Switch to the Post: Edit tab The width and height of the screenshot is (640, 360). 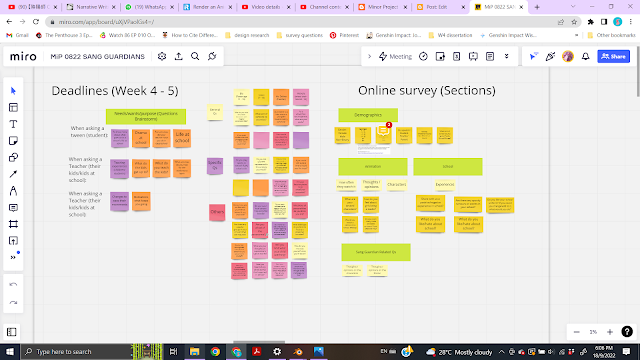[x=440, y=7]
